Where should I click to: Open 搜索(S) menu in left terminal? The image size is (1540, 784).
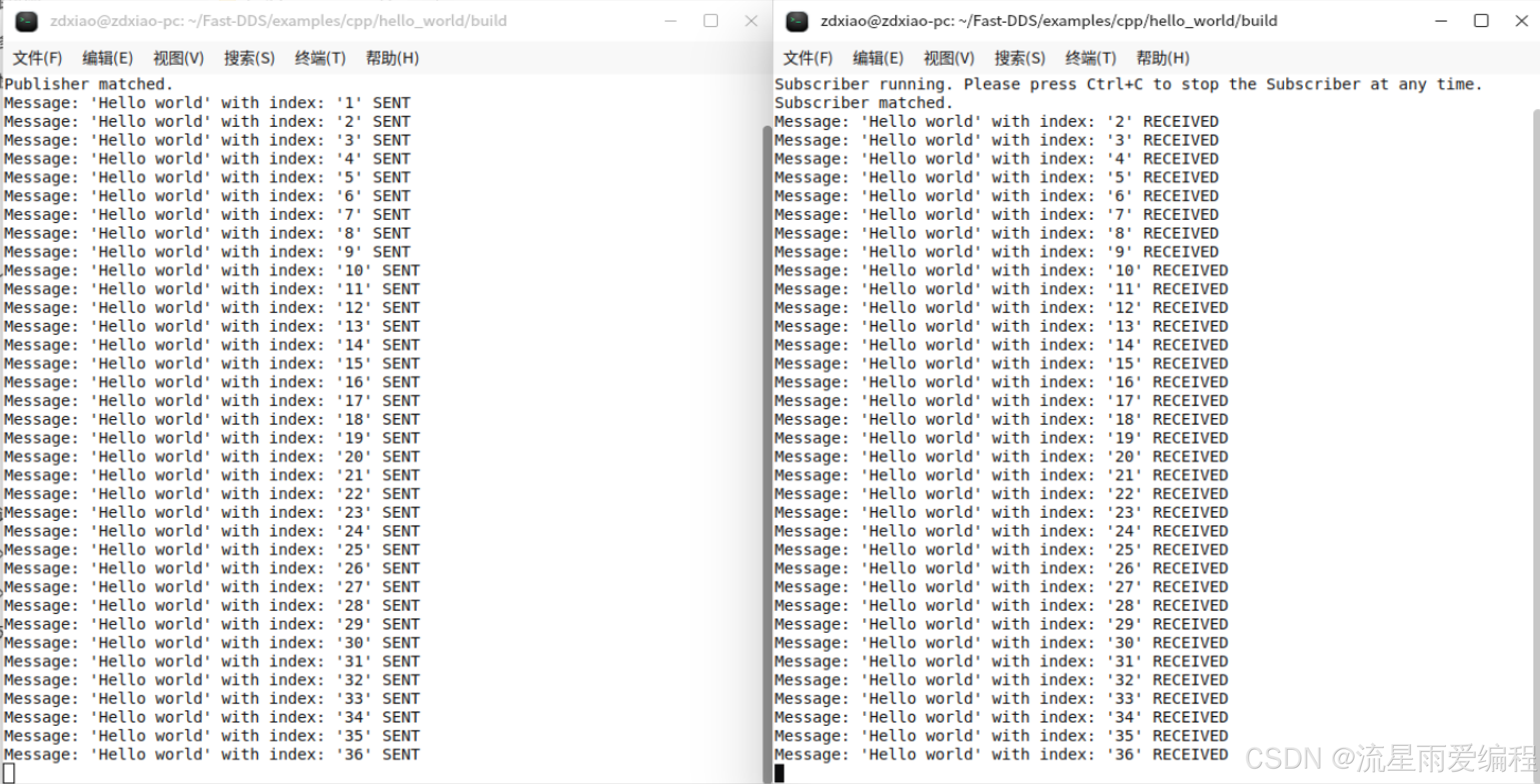(249, 58)
